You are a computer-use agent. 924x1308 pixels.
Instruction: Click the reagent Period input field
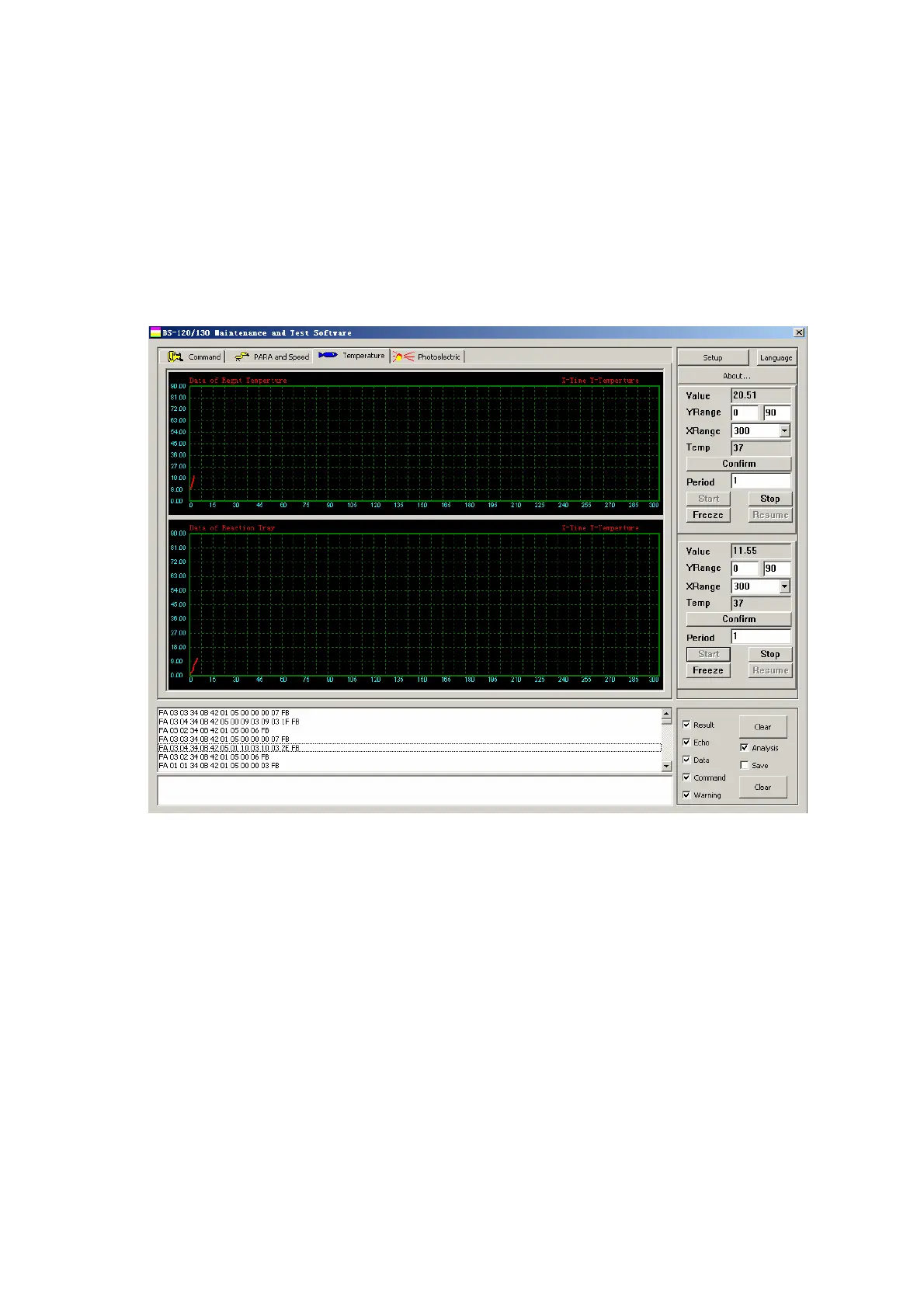760,482
